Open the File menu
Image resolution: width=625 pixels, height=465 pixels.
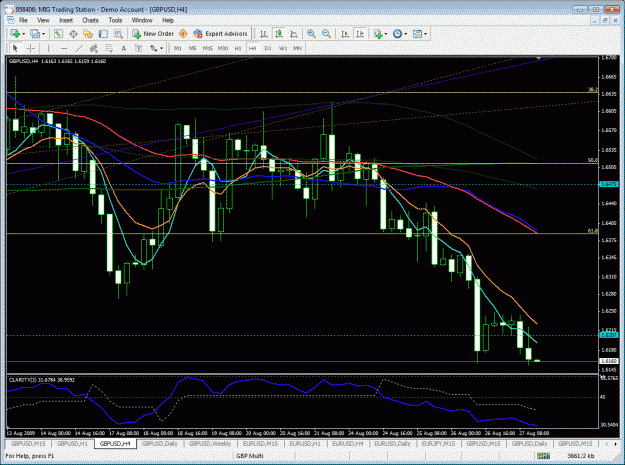pos(23,20)
